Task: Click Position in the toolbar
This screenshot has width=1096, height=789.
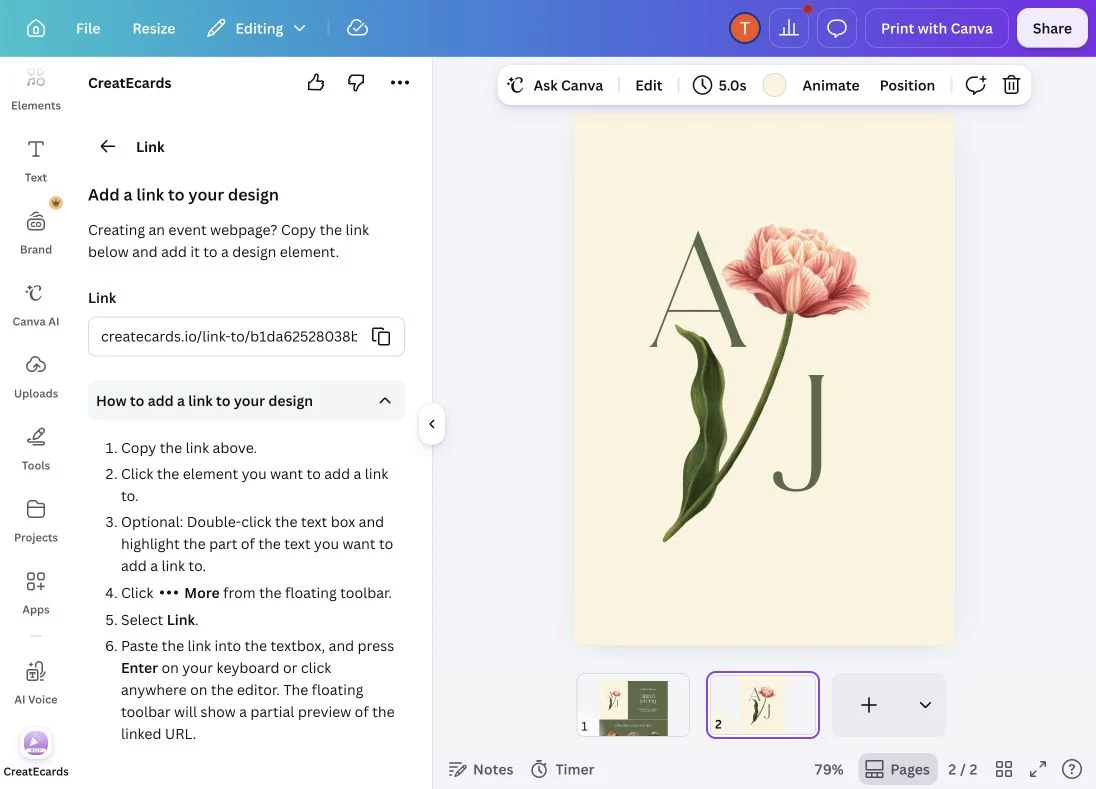Action: click(x=907, y=85)
